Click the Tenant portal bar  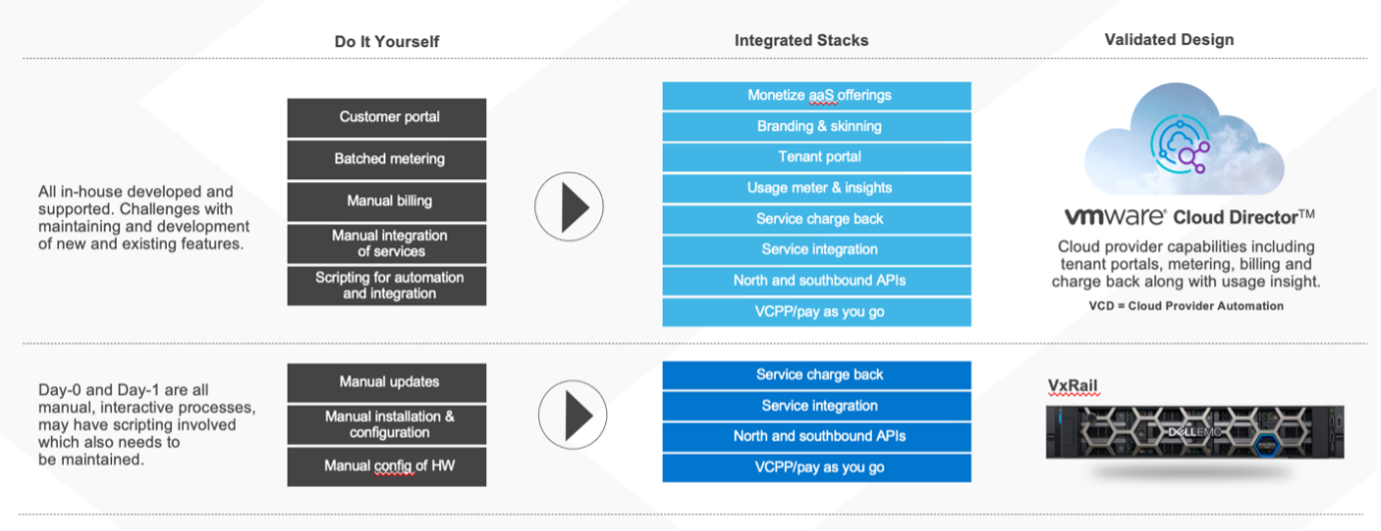[817, 157]
